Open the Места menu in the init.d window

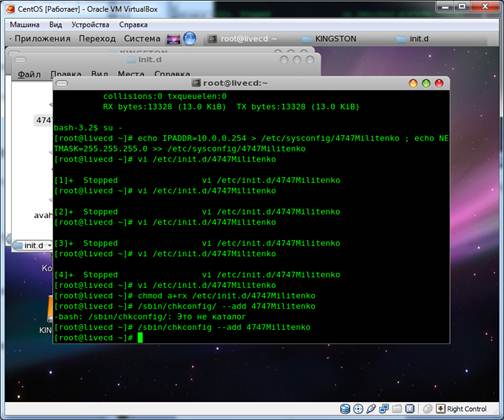pos(131,74)
